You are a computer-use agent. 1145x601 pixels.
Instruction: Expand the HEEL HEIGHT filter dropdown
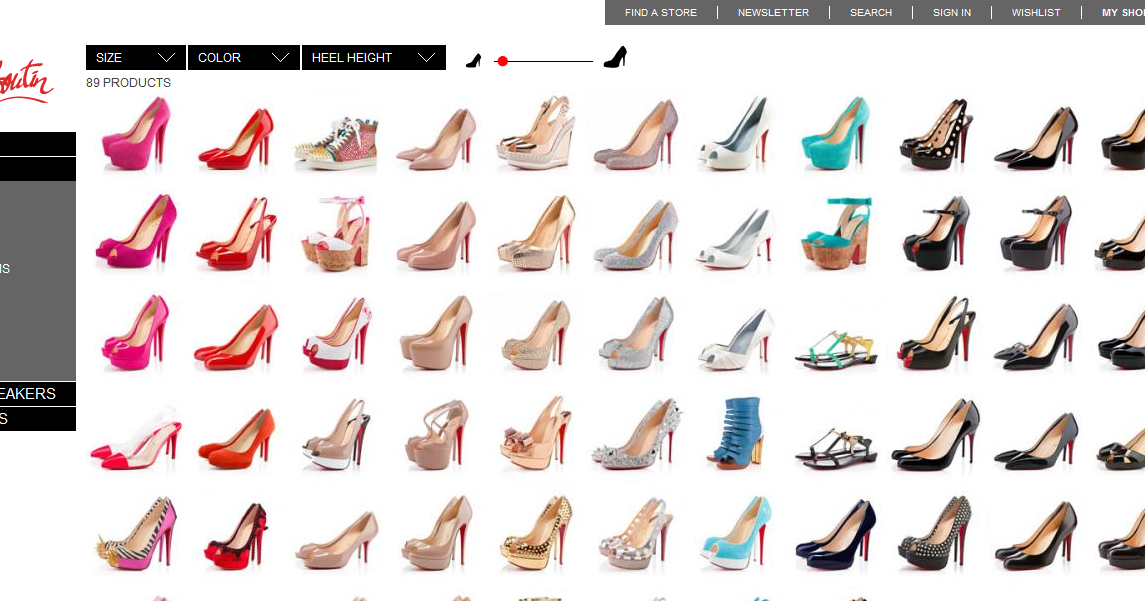(374, 58)
